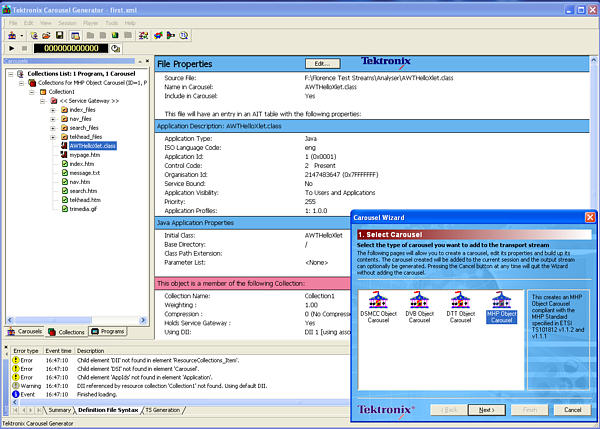Click the log panel horizontal scrollbar
600x429 pixels.
pos(180,402)
